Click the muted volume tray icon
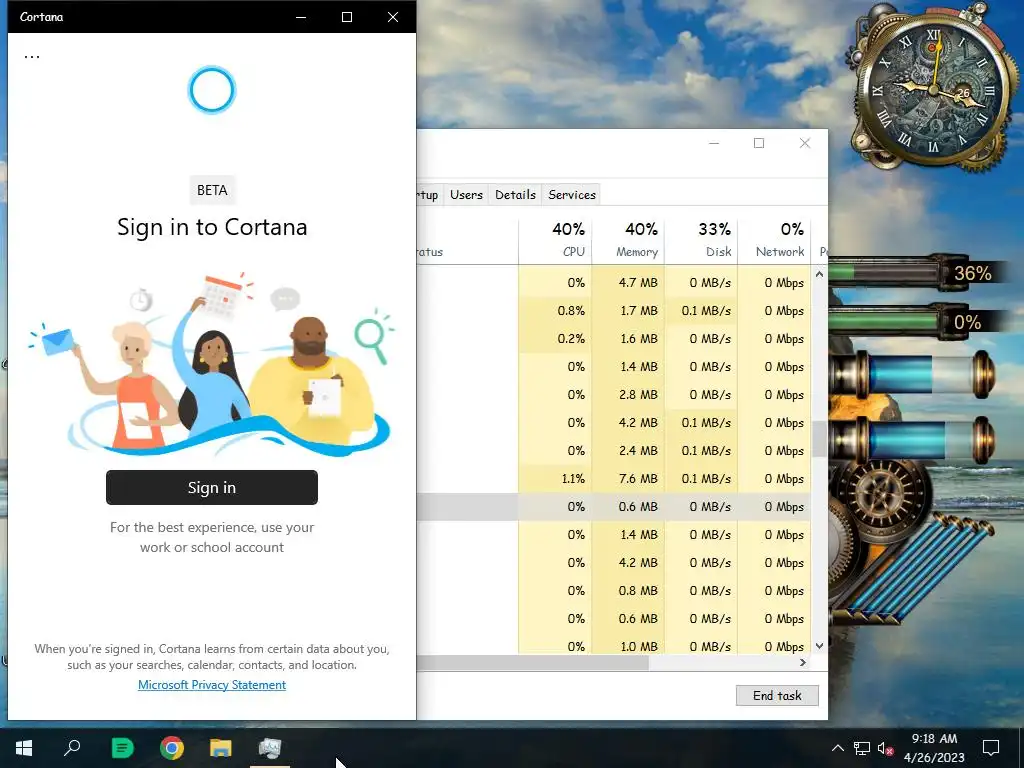1024x768 pixels. point(885,748)
